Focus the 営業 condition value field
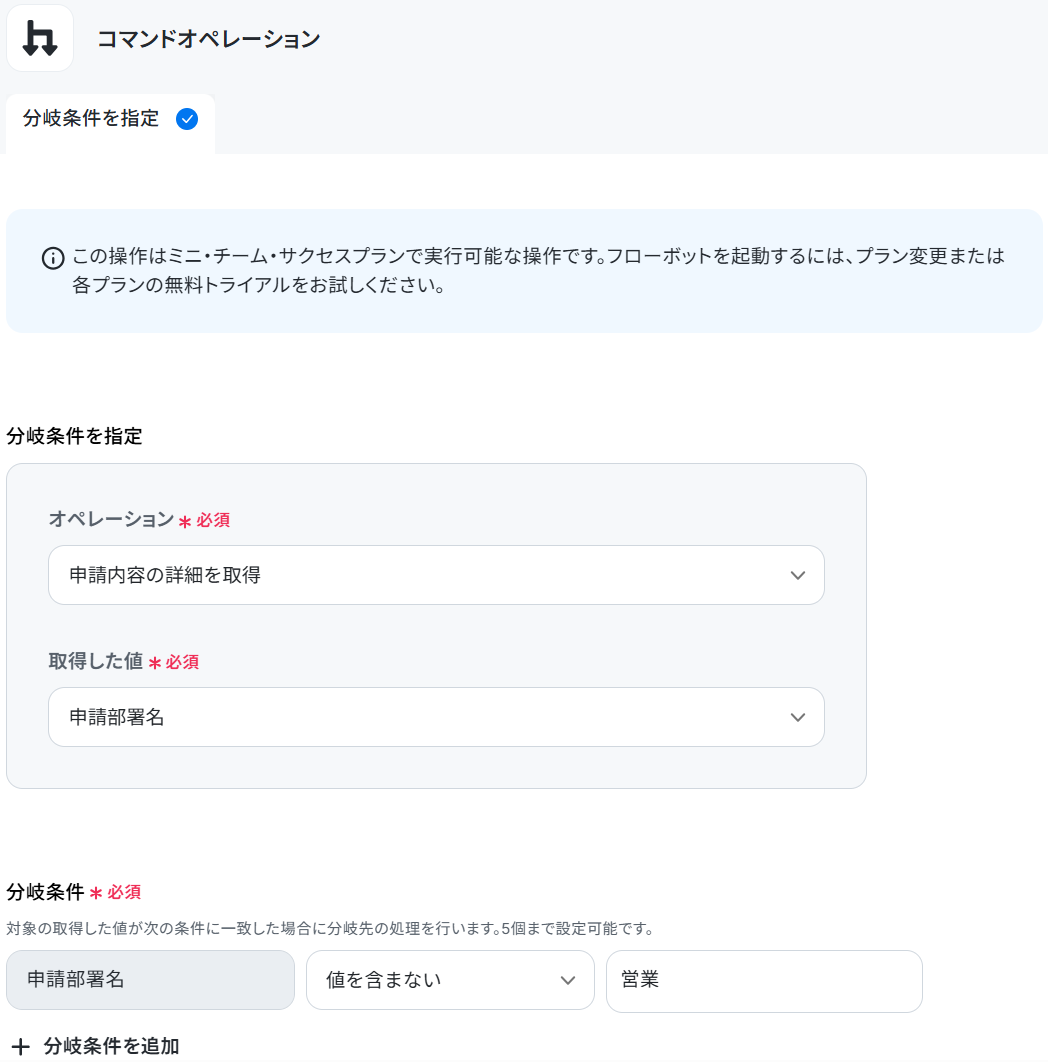Screen dimensions: 1048x1062 click(764, 981)
